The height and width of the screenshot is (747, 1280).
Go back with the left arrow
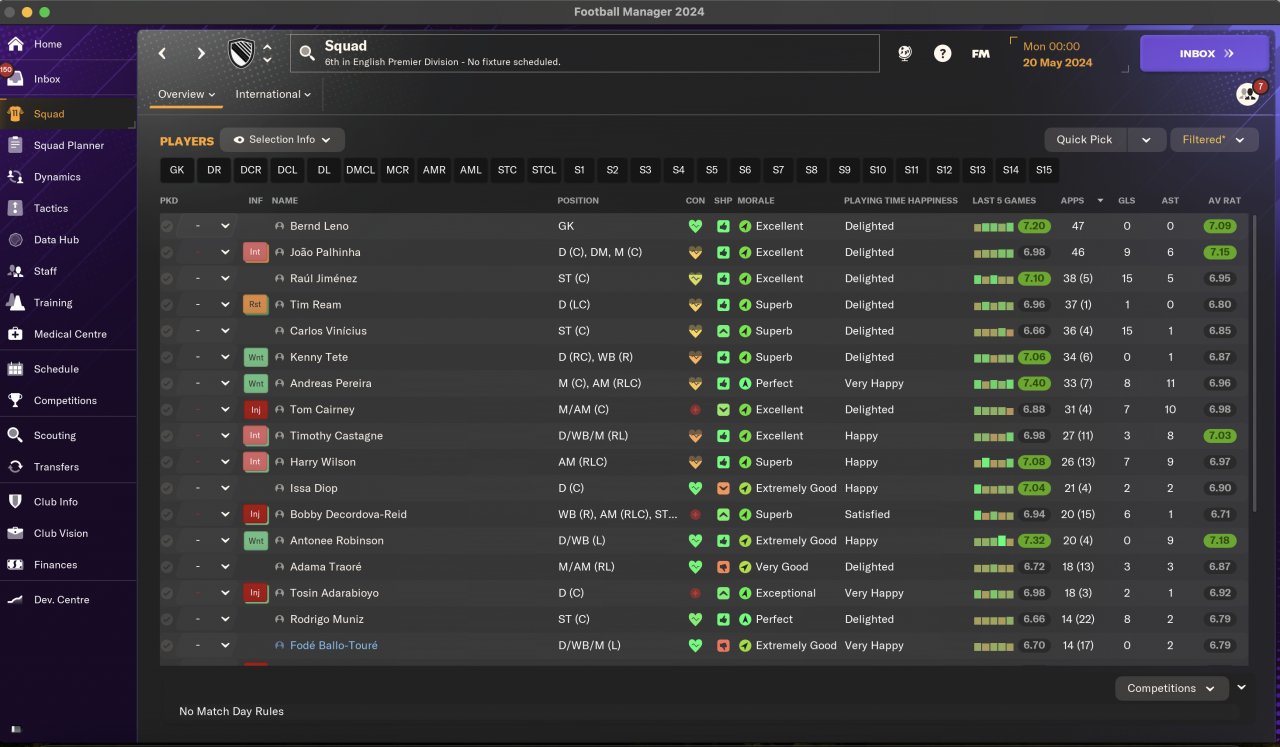162,54
